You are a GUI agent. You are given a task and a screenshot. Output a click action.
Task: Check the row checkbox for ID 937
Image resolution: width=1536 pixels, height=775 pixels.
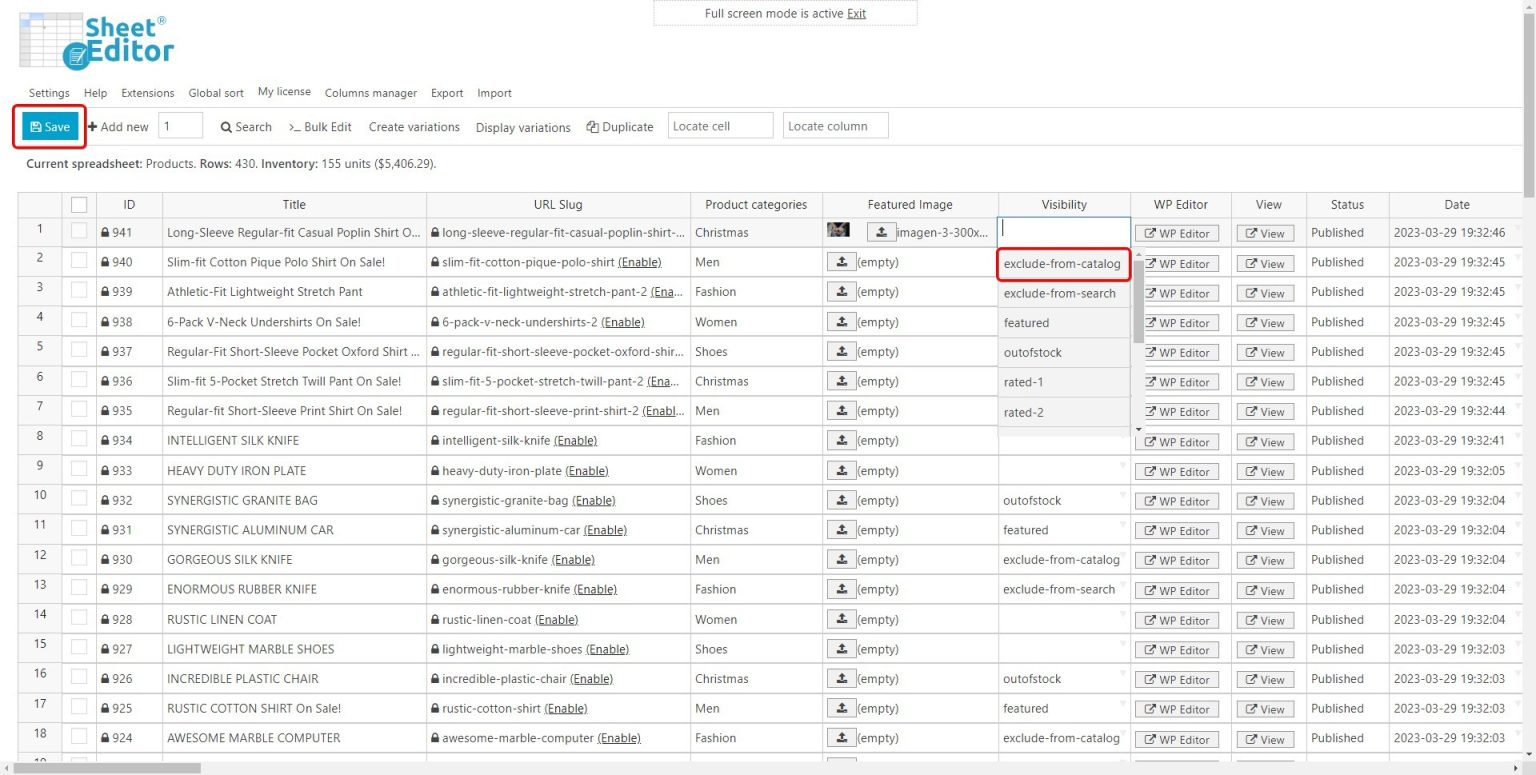click(x=81, y=351)
